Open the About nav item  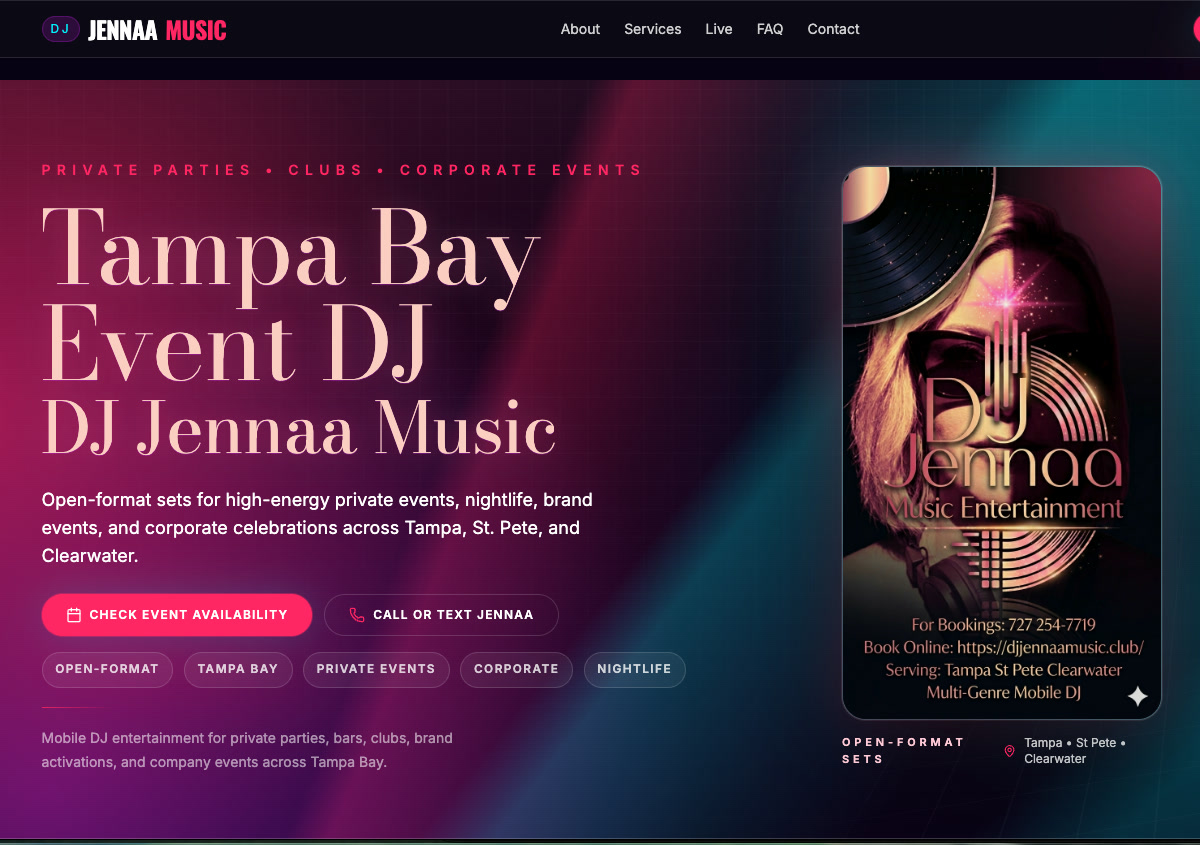click(580, 29)
